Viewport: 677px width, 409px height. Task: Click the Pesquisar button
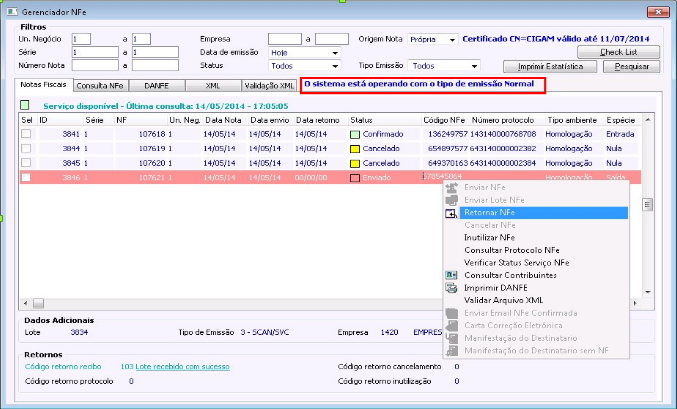click(631, 66)
